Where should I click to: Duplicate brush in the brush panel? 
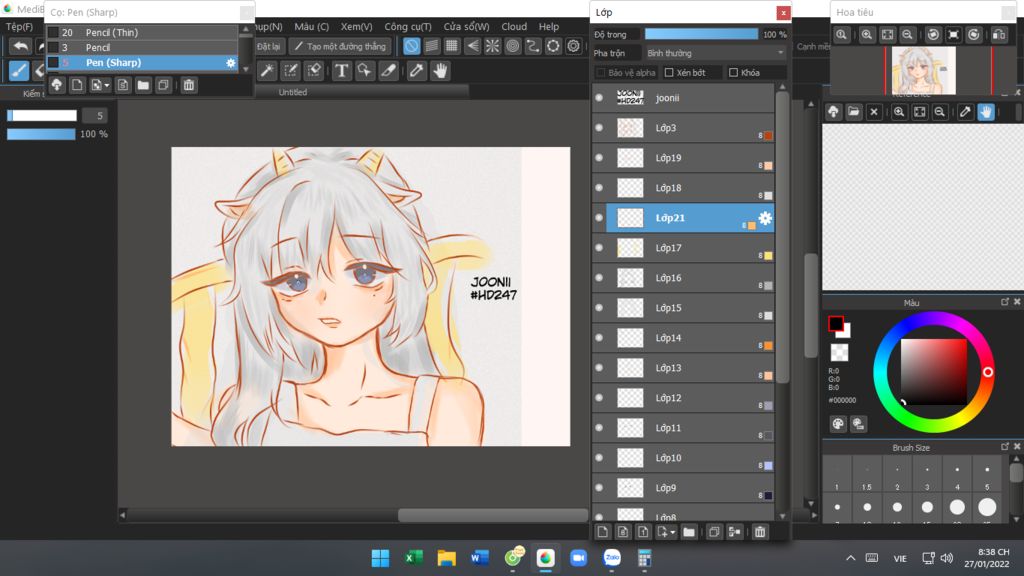163,85
